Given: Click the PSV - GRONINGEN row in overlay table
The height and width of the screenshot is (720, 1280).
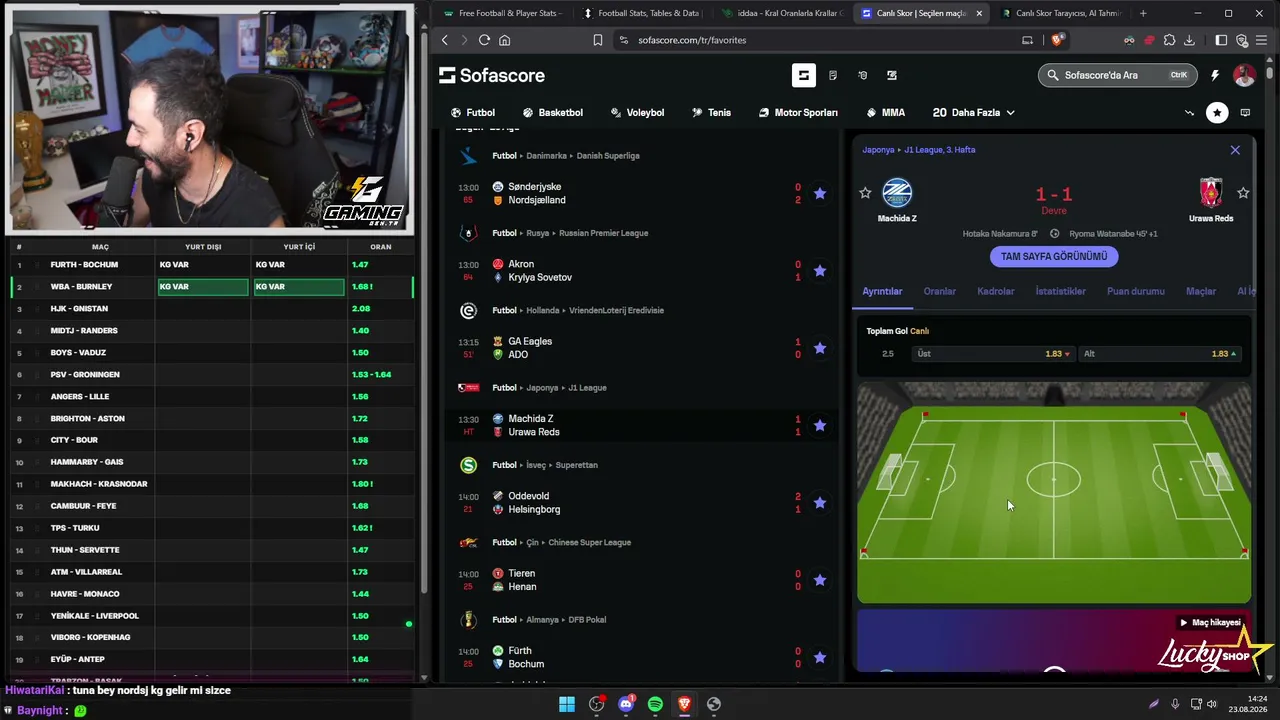Looking at the screenshot, I should click(x=212, y=375).
